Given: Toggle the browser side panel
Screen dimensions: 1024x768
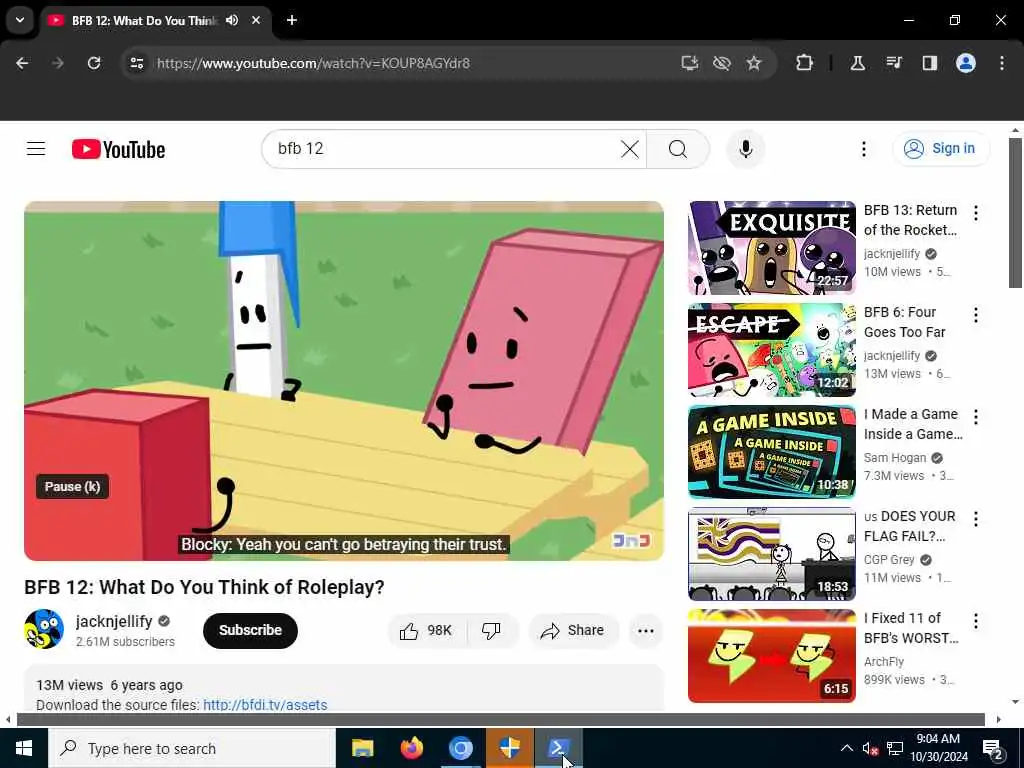Looking at the screenshot, I should (929, 63).
